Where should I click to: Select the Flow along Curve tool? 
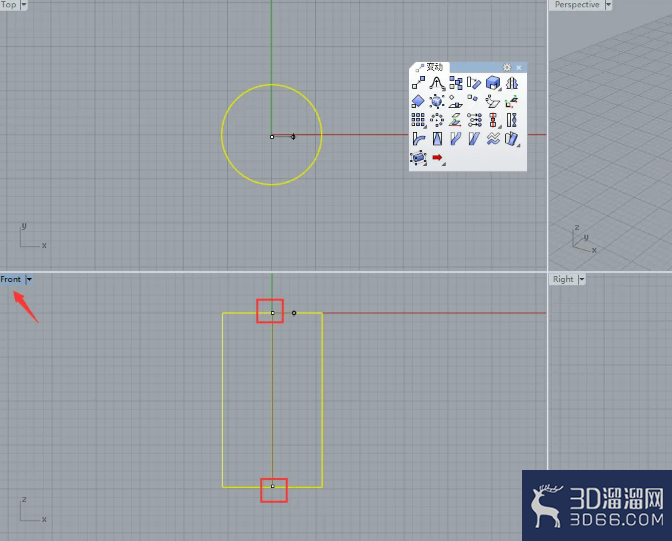click(456, 139)
